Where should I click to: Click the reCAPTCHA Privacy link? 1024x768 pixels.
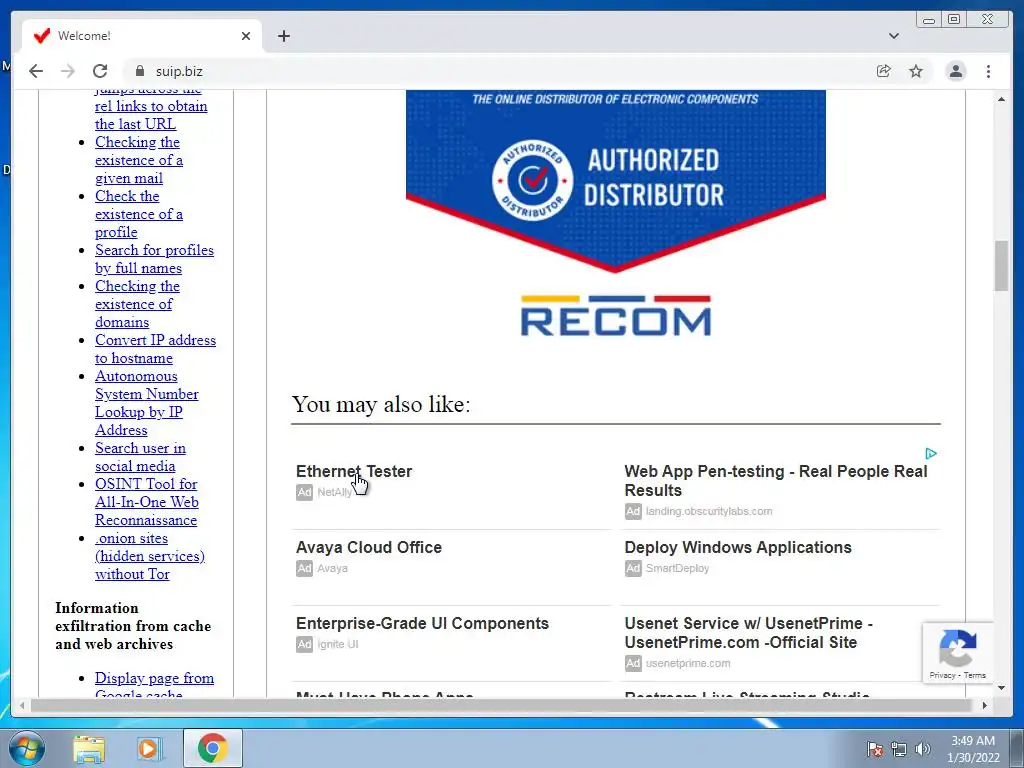pos(942,675)
